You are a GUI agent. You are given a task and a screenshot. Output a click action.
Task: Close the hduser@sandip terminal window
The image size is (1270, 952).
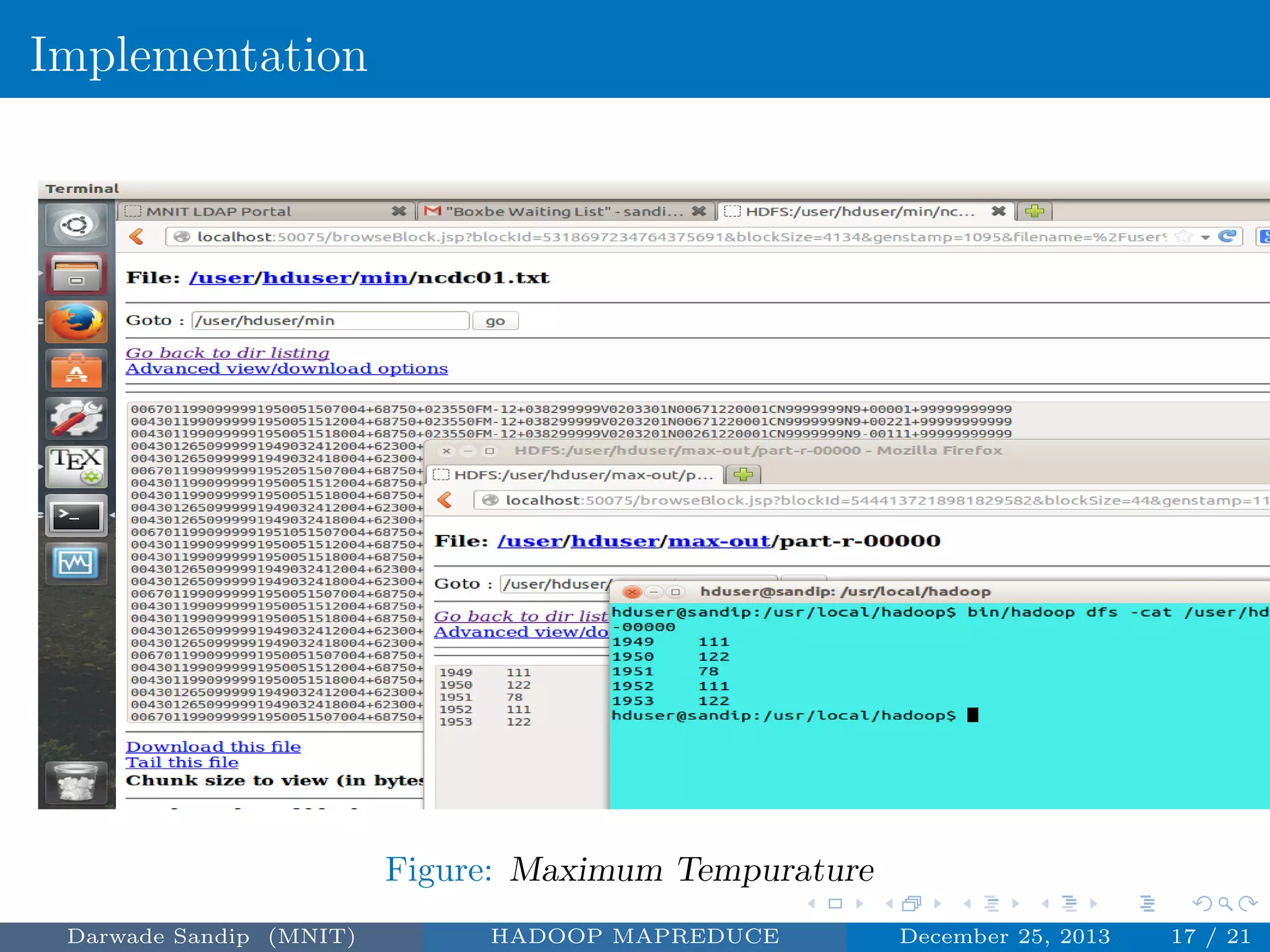(x=632, y=592)
